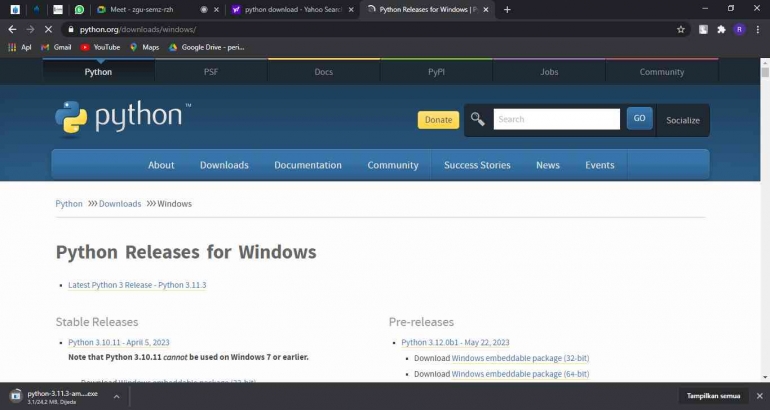Screen dimensions: 770x410
Task: Open the Community navigation menu item
Action: tap(393, 165)
